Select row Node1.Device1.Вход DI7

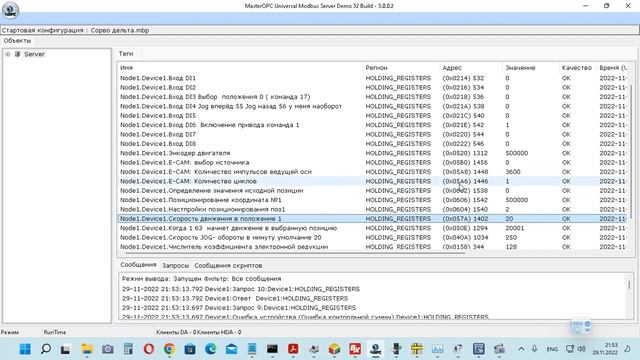(x=373, y=134)
